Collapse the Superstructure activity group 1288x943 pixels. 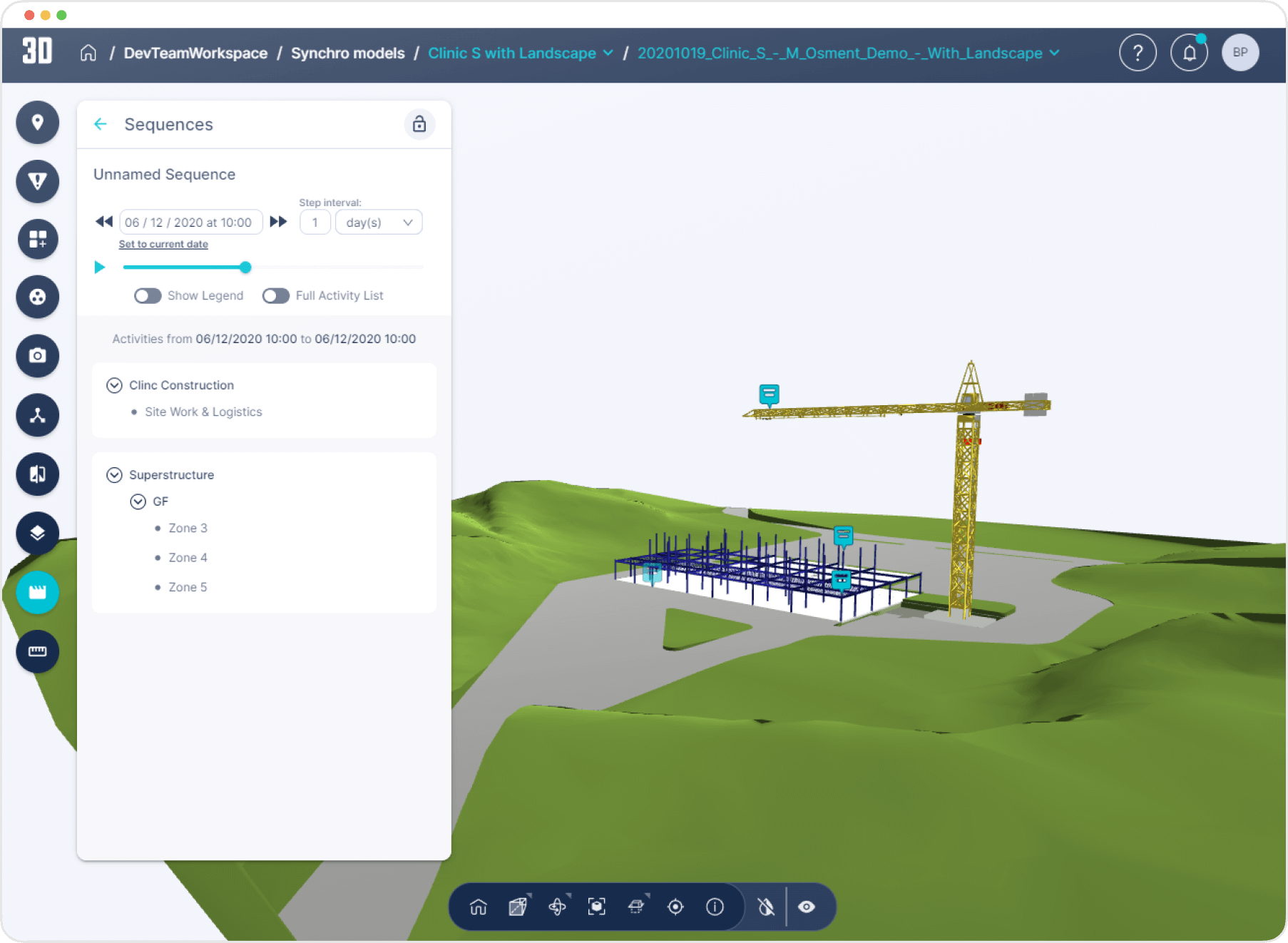[114, 475]
